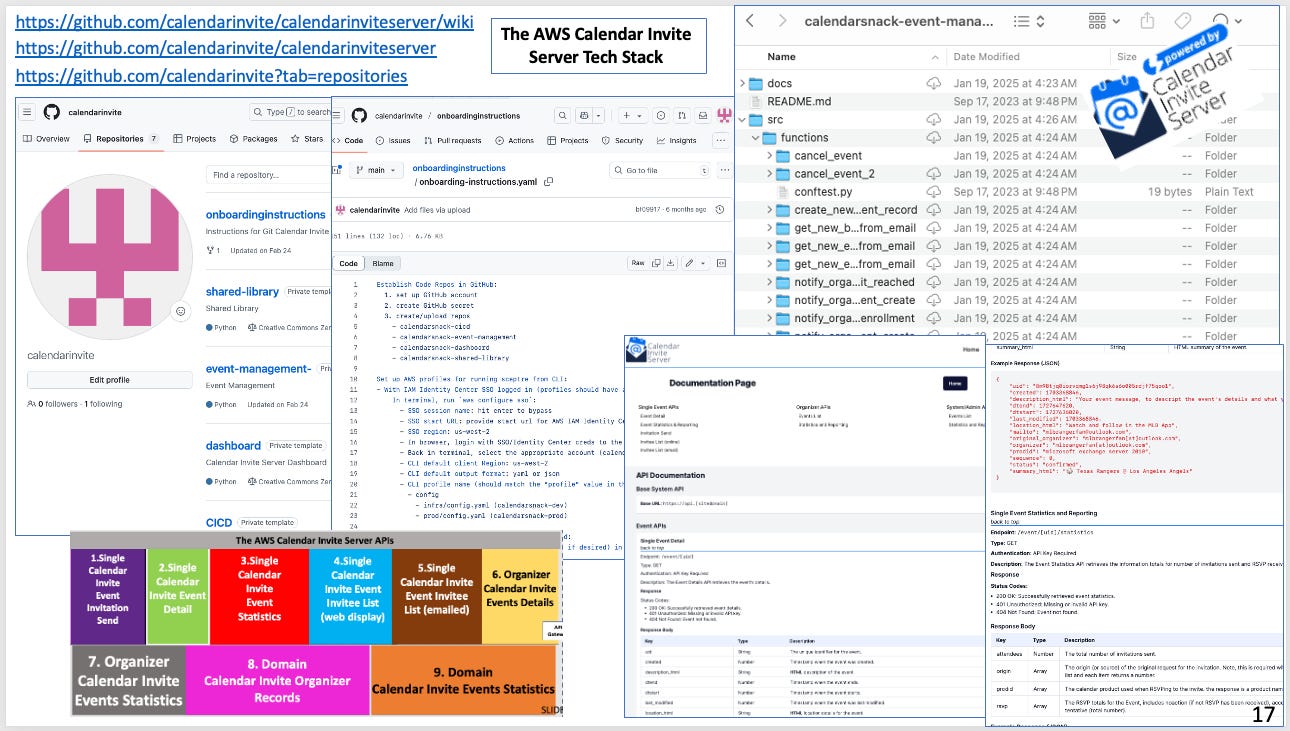Expand the notify_orga...it_reached folder
The height and width of the screenshot is (731, 1290).
coord(769,282)
